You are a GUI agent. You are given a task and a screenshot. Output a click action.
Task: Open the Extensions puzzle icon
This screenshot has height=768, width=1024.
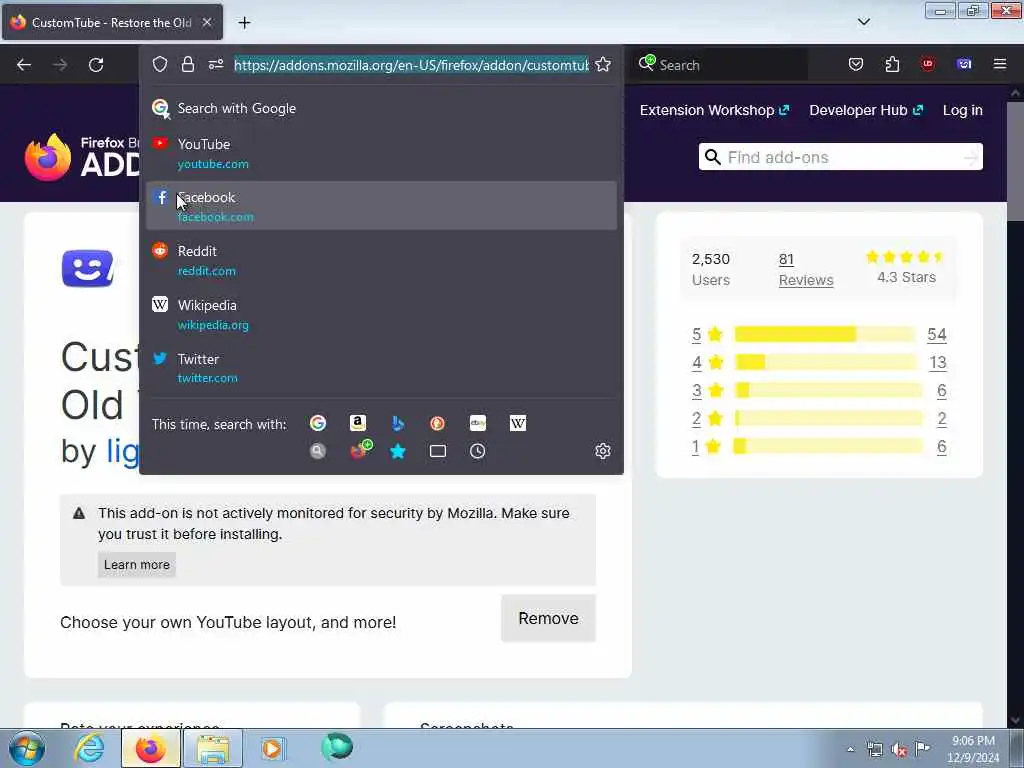[892, 64]
